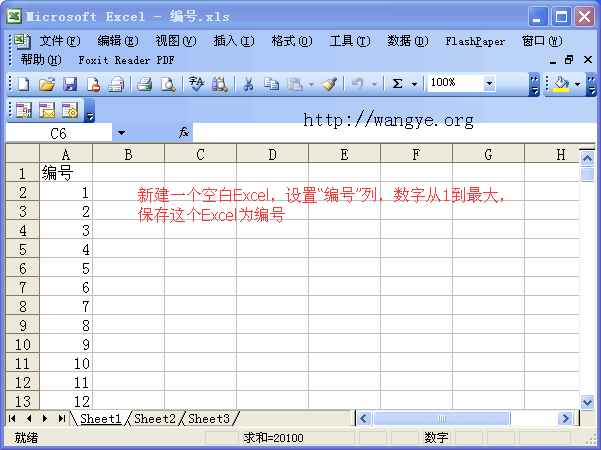The height and width of the screenshot is (450, 601).
Task: Go to next sheet tab arrow
Action: (x=45, y=419)
